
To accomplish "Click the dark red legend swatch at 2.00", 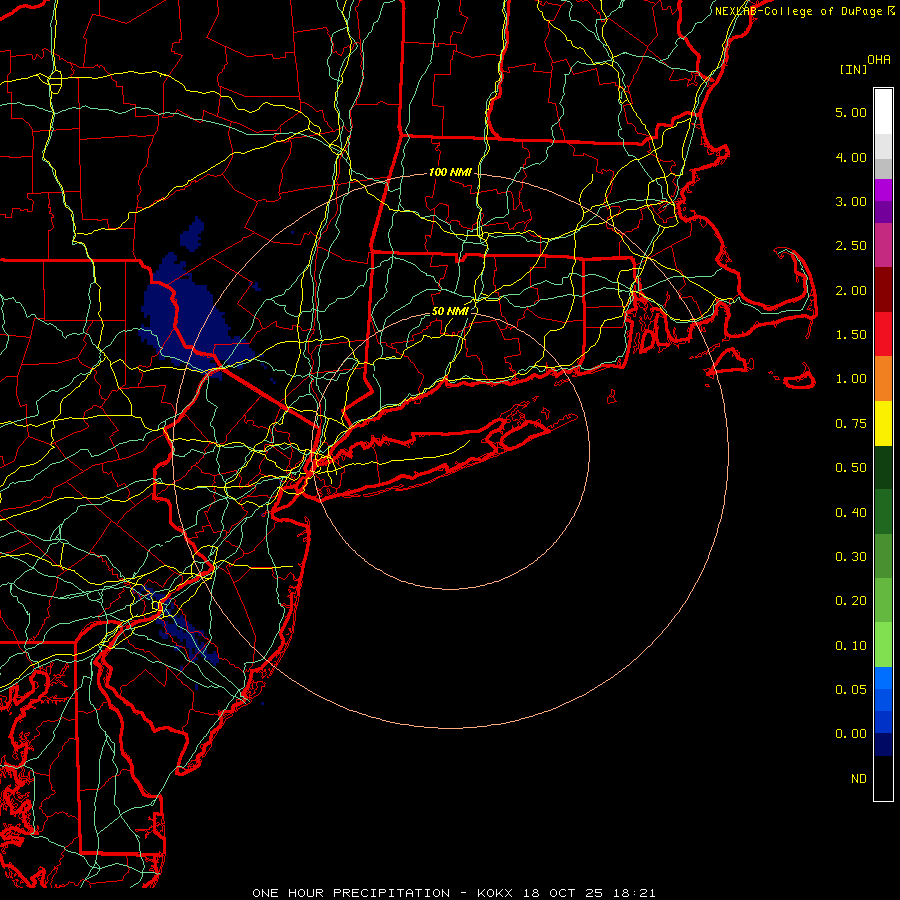I will coord(883,290).
